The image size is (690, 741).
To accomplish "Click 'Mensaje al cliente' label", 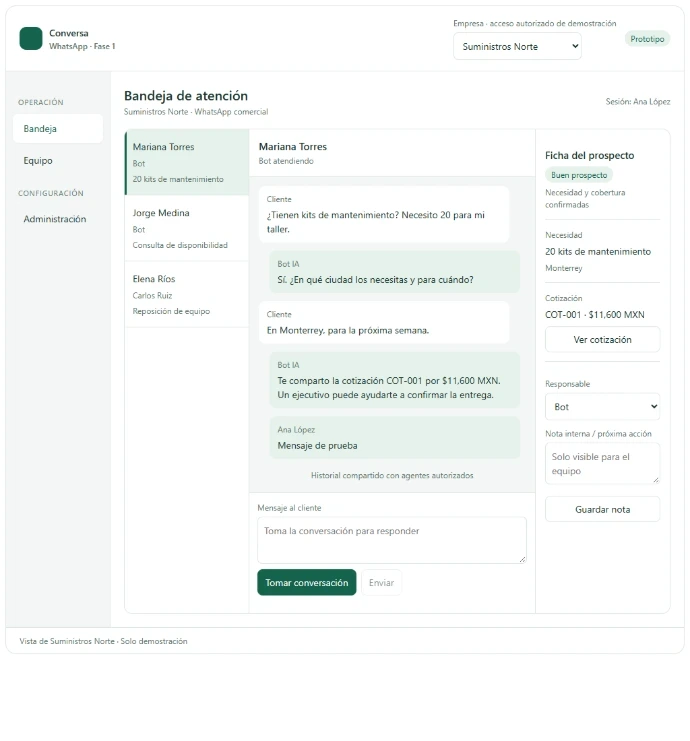I will [x=289, y=508].
